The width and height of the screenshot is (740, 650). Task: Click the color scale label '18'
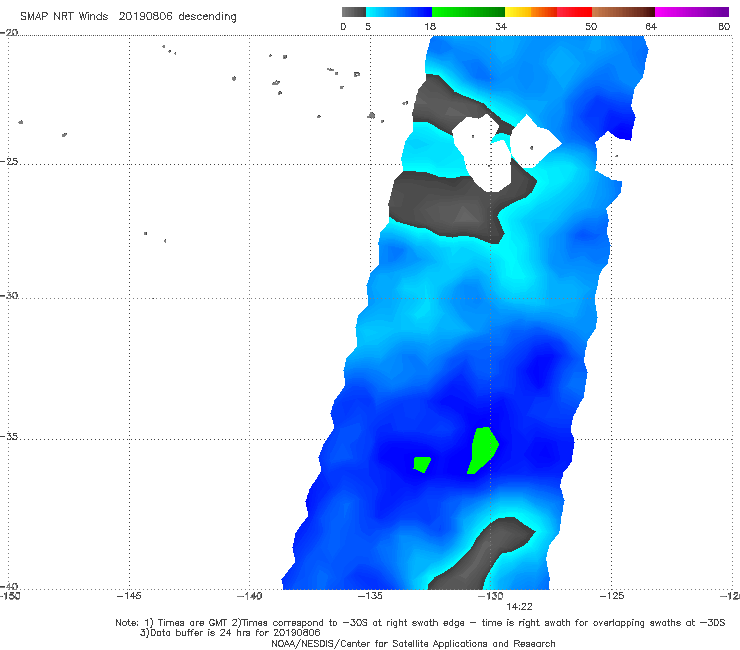point(430,27)
